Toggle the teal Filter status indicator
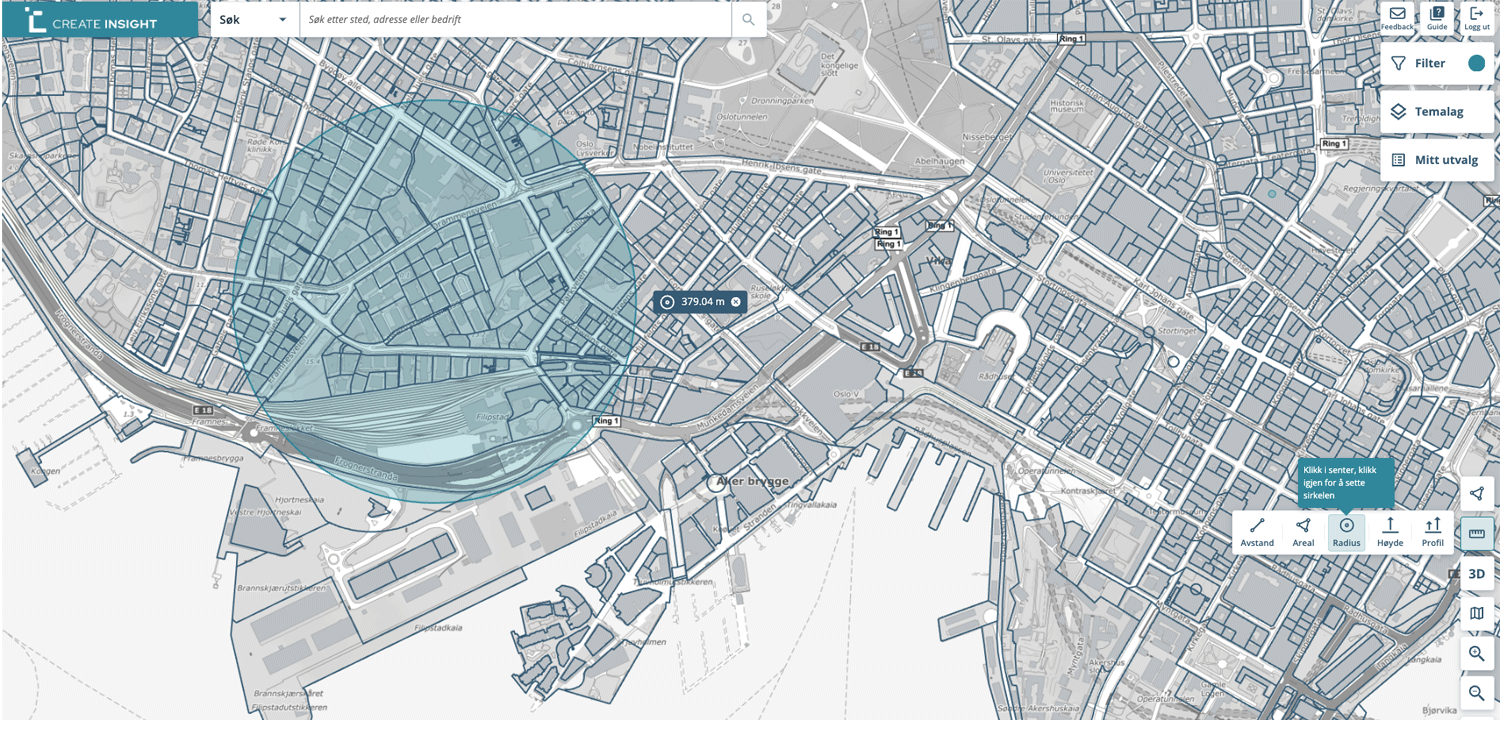The image size is (1500, 750). [x=1476, y=63]
